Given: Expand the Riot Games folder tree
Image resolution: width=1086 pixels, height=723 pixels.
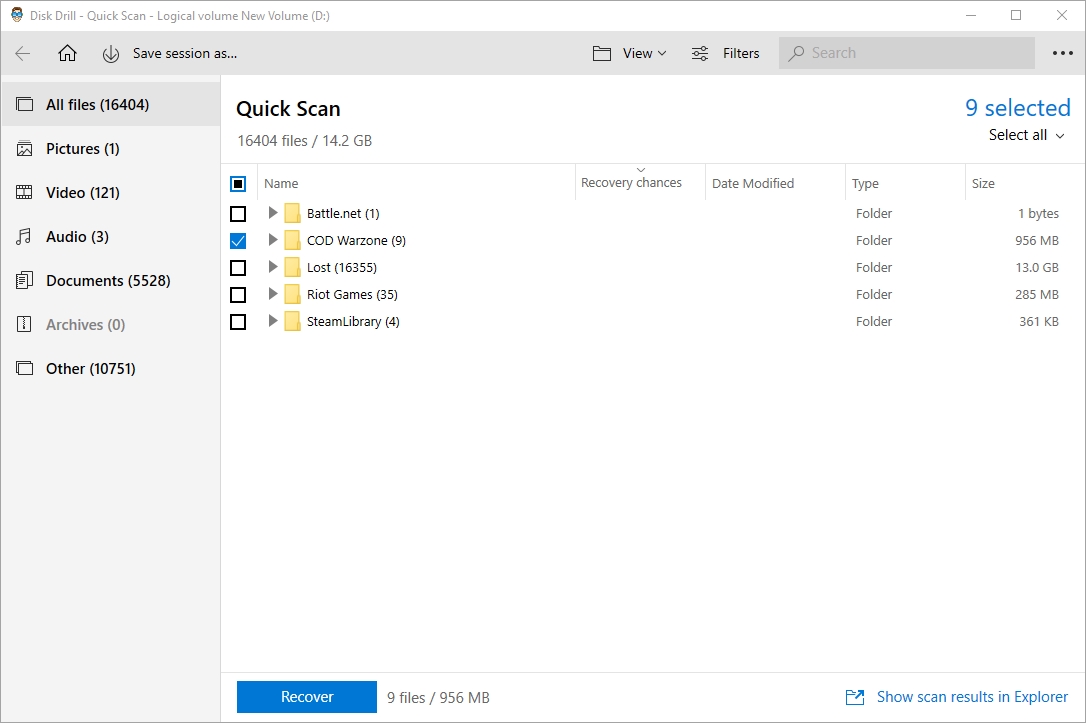Looking at the screenshot, I should pyautogui.click(x=273, y=294).
